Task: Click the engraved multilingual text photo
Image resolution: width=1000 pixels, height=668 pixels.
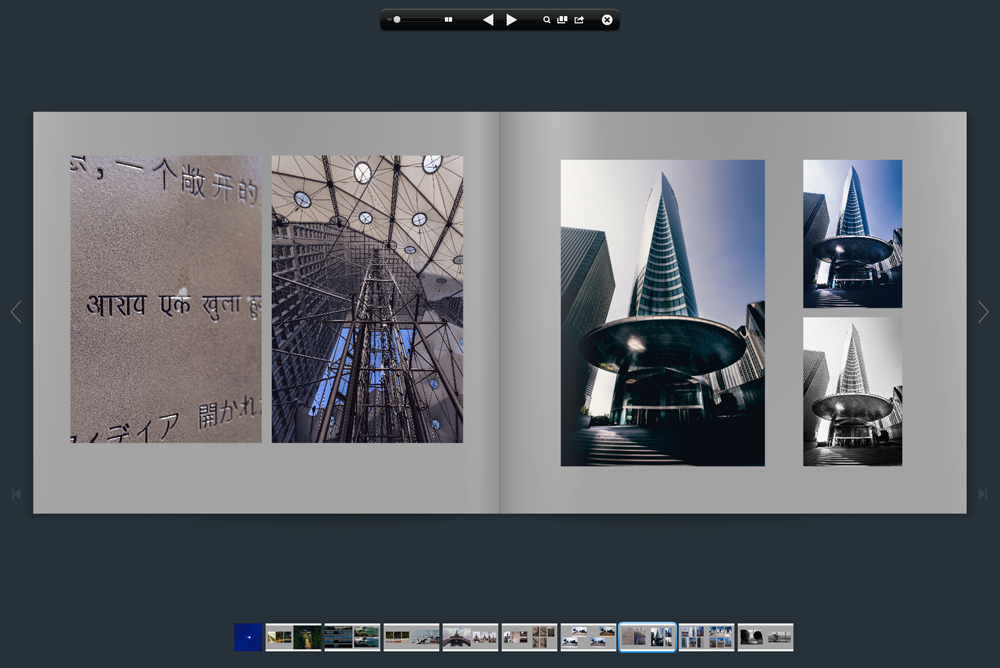Action: [165, 299]
